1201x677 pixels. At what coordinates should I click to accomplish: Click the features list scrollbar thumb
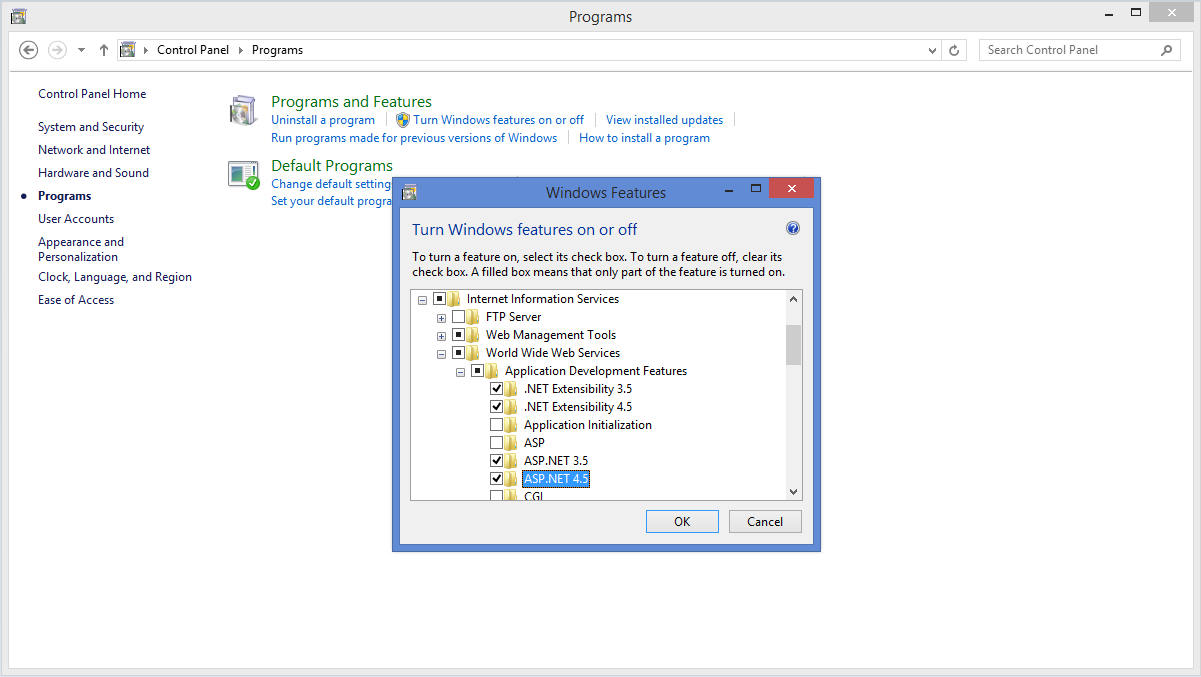[794, 345]
